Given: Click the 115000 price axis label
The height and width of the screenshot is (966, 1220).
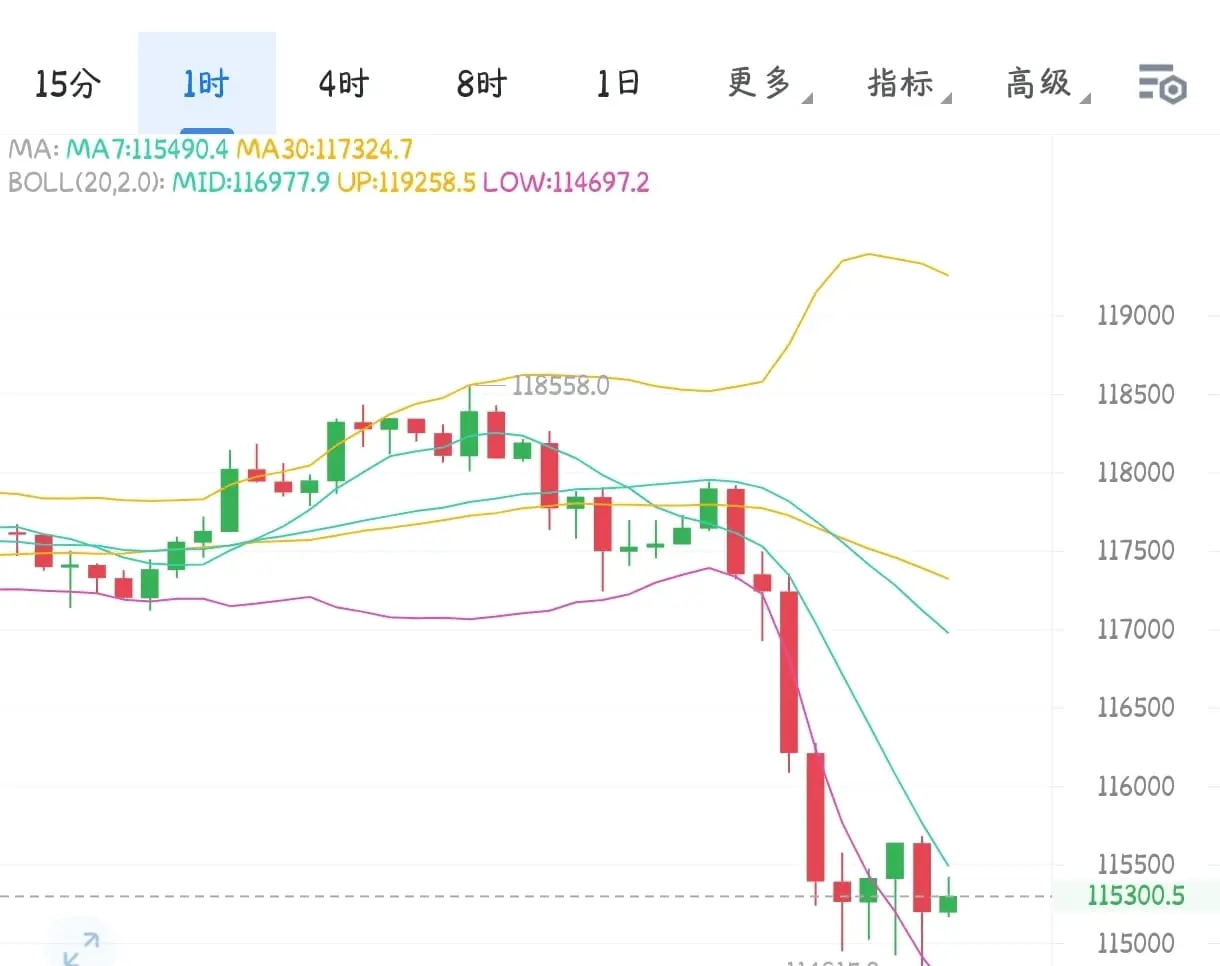Looking at the screenshot, I should click(x=1135, y=943).
